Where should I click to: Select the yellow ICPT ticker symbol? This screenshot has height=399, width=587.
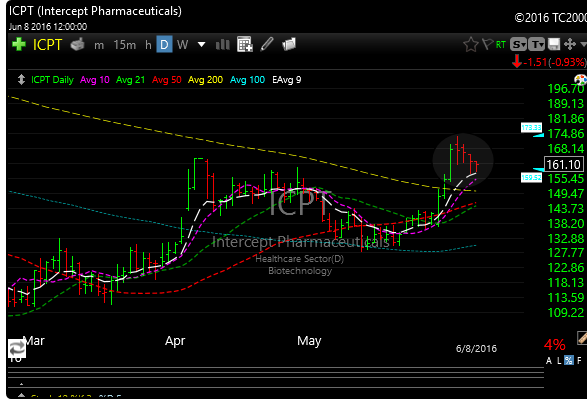point(47,45)
